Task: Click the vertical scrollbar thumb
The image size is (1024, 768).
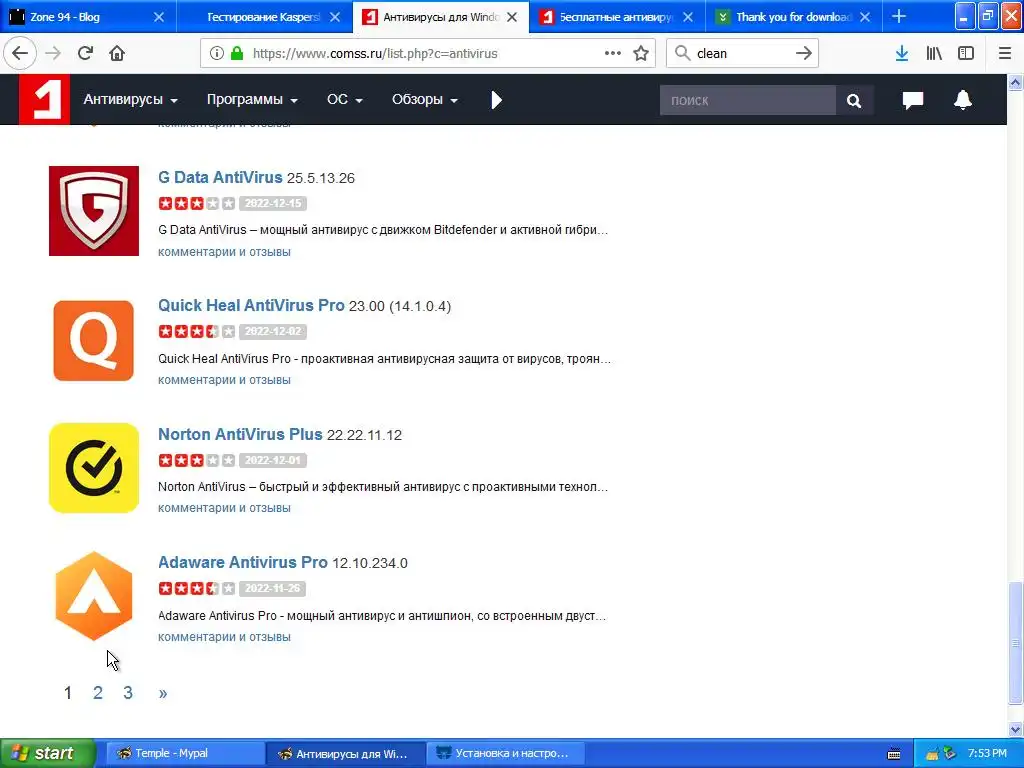Action: point(1016,643)
